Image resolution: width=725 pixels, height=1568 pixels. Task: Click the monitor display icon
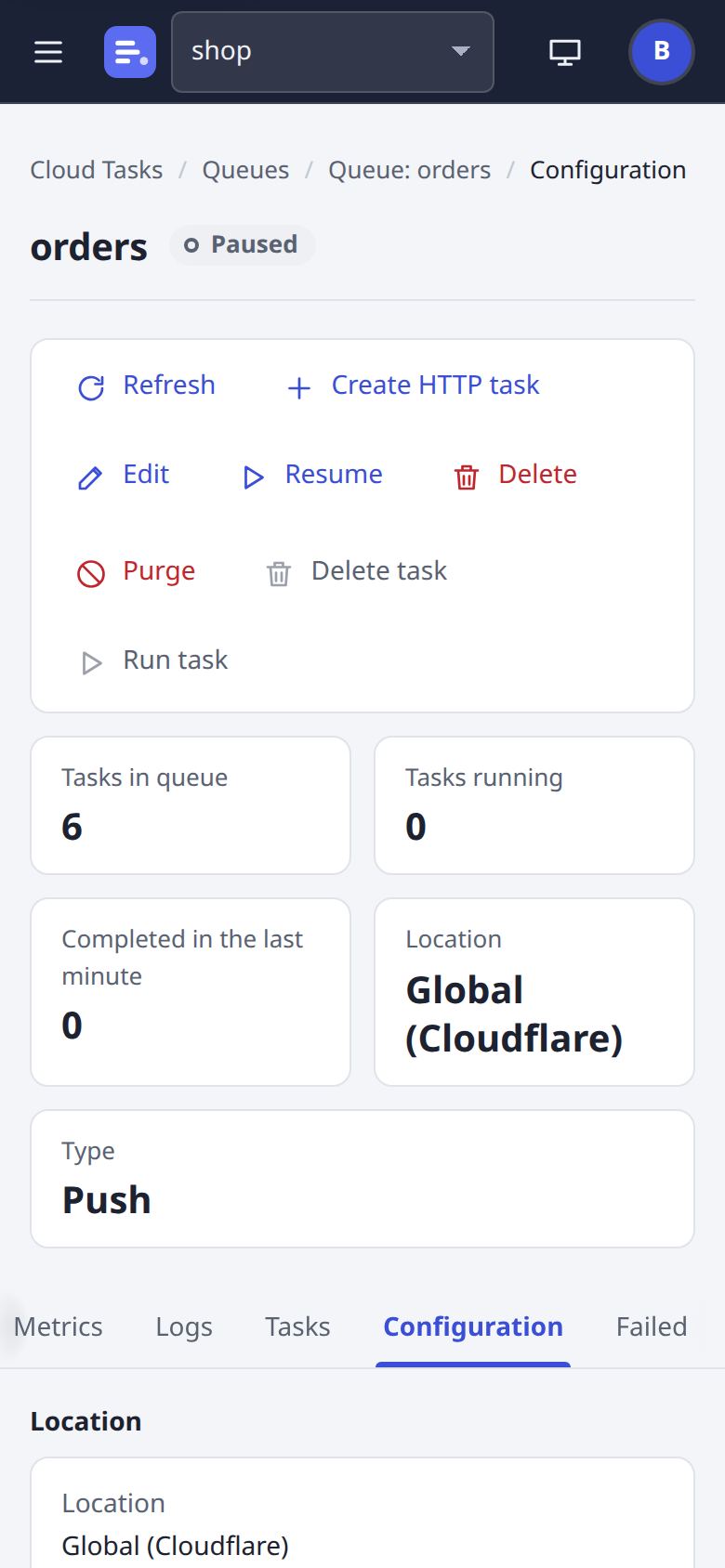tap(565, 52)
